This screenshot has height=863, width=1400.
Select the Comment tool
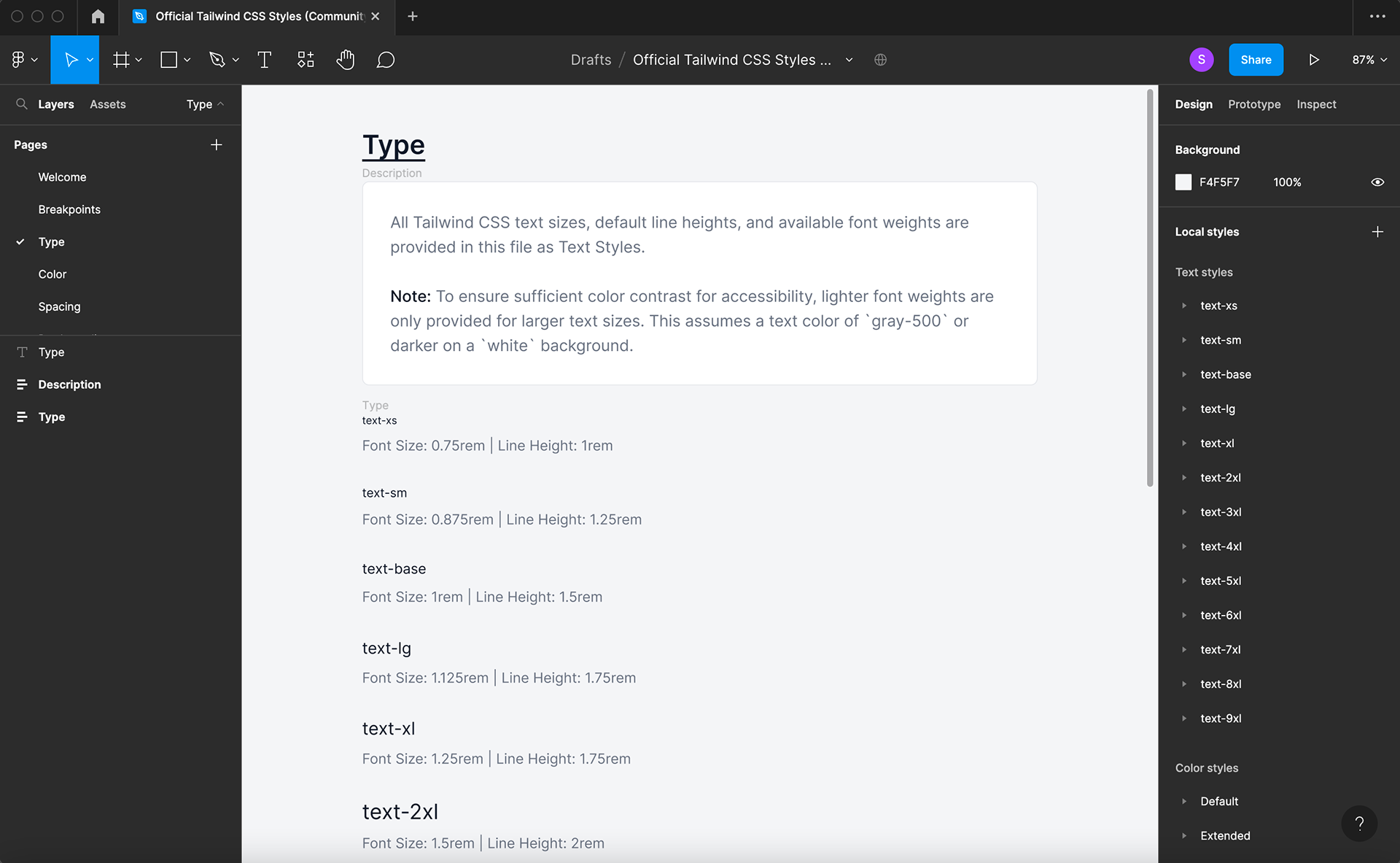(386, 60)
